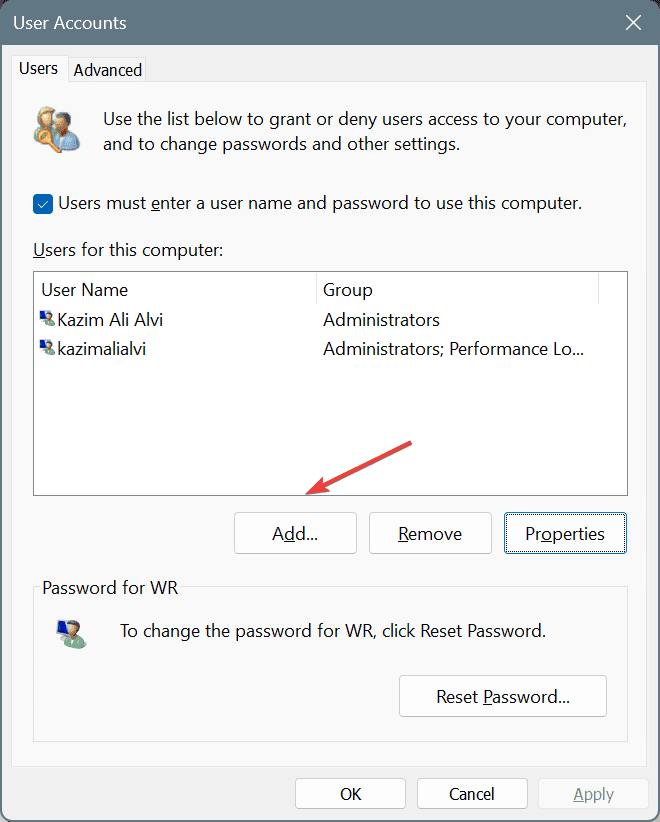Open Properties for selected user
Image resolution: width=660 pixels, height=822 pixels.
pos(565,533)
